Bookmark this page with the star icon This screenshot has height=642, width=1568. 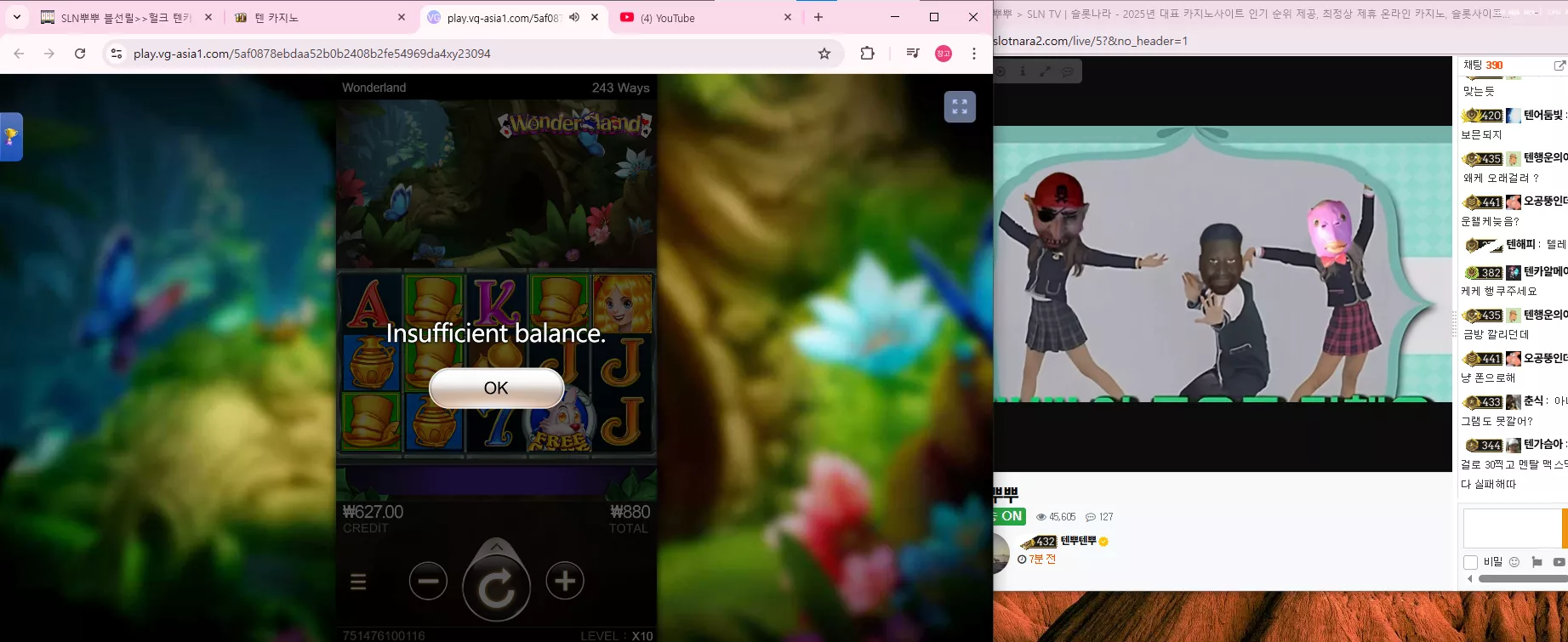pos(824,54)
